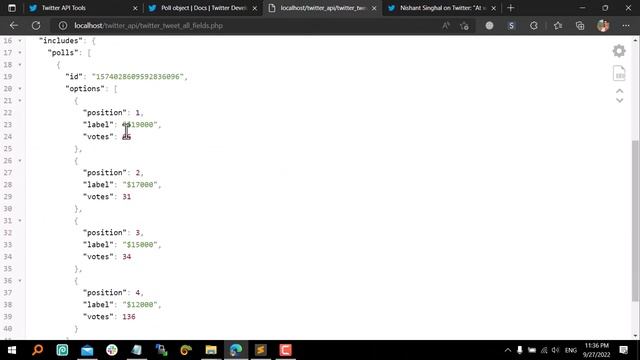The image size is (640, 360).
Task: Click the votes value 34
Action: 127,257
